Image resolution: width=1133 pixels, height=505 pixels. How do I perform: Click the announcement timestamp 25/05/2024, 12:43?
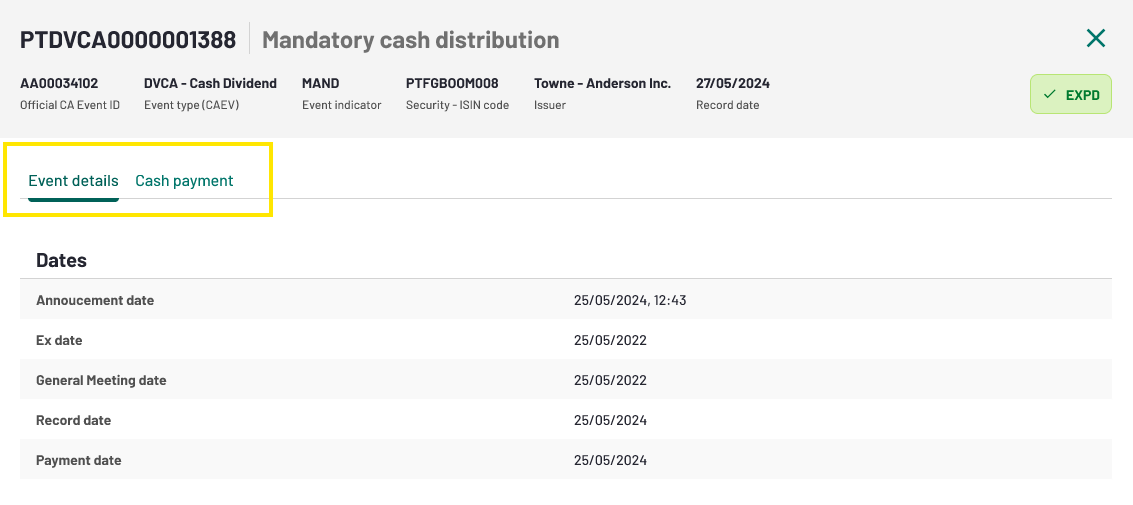[x=630, y=301]
